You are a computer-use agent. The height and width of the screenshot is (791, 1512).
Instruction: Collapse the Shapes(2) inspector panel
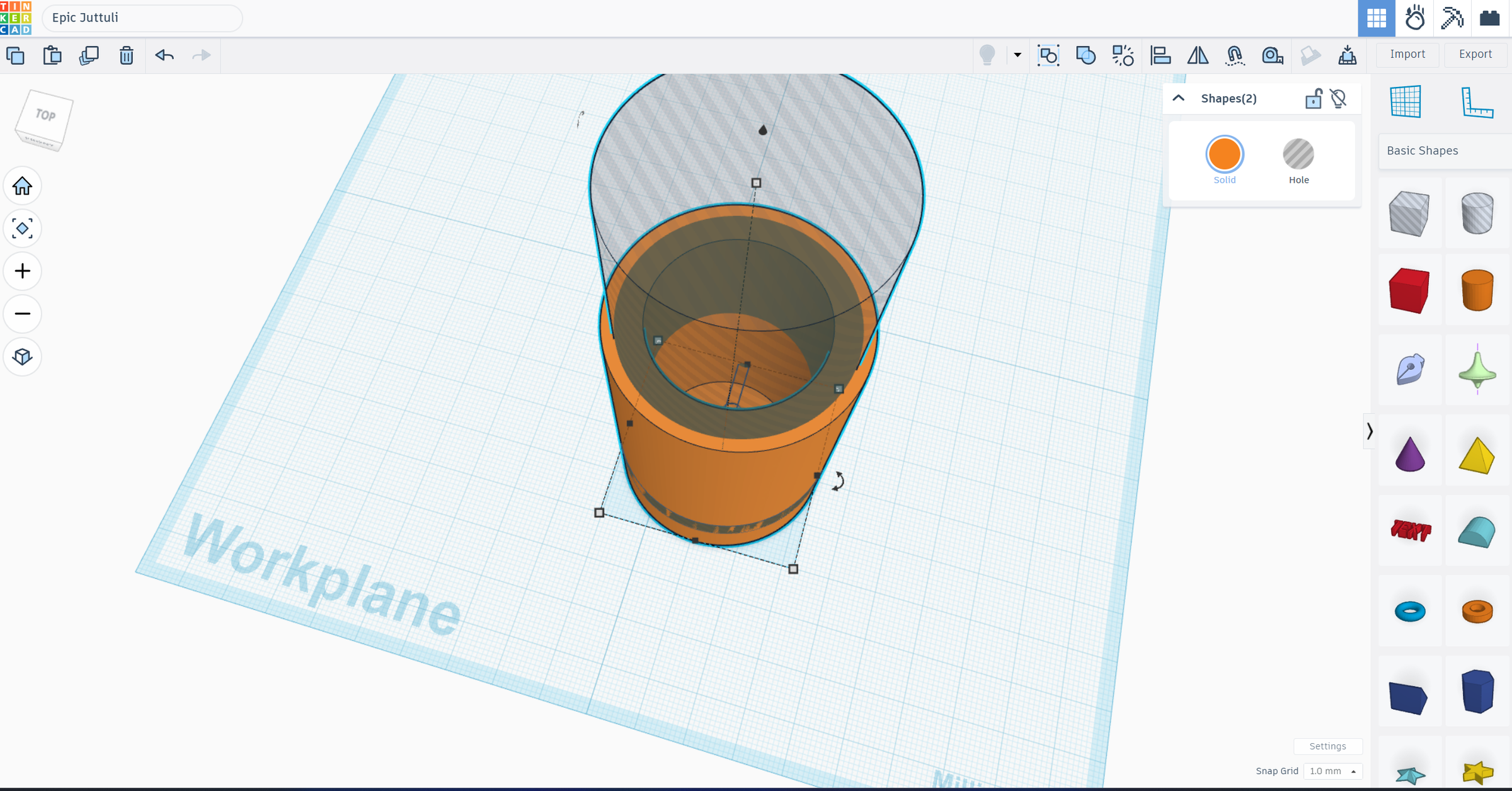1178,98
